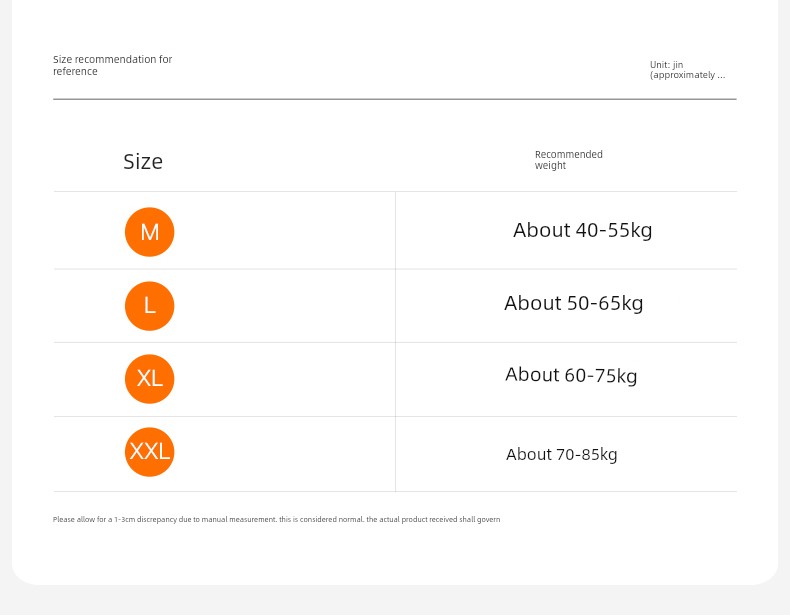Click the orange M size badge
The image size is (790, 615).
coord(150,232)
